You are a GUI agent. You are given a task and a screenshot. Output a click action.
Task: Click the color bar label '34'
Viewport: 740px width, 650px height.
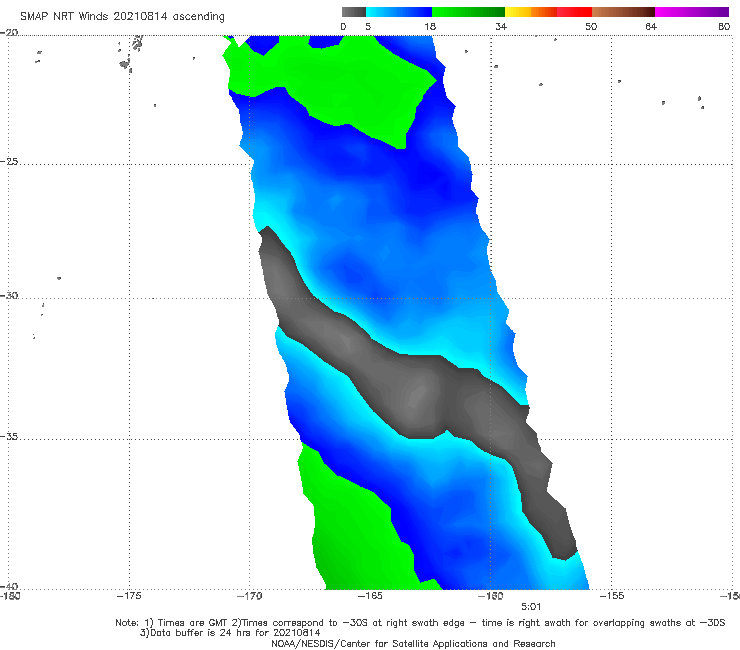coord(501,27)
